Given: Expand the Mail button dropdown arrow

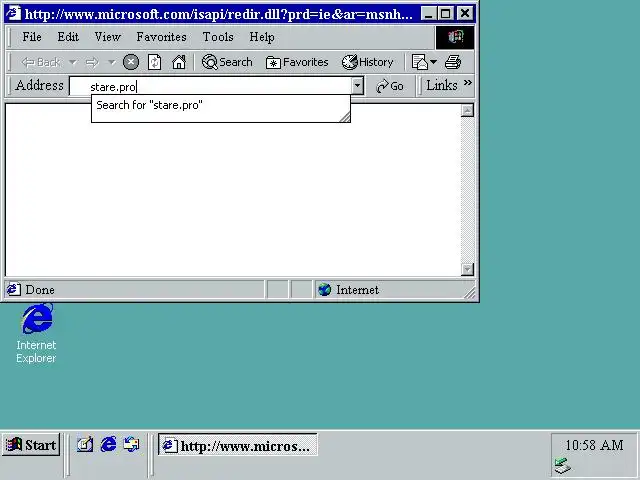Looking at the screenshot, I should pyautogui.click(x=433, y=62).
